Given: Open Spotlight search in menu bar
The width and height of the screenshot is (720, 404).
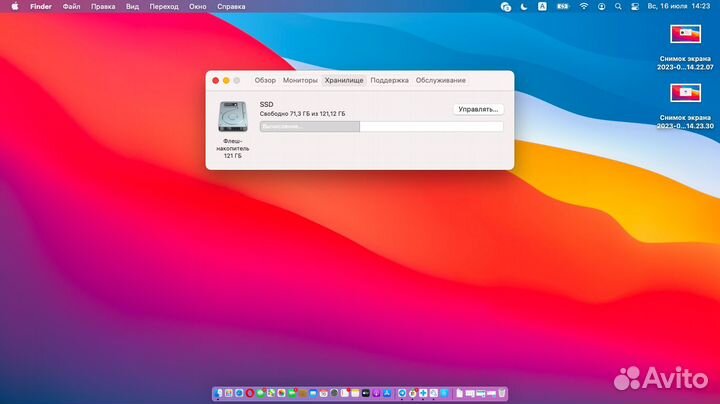Looking at the screenshot, I should pyautogui.click(x=618, y=6).
